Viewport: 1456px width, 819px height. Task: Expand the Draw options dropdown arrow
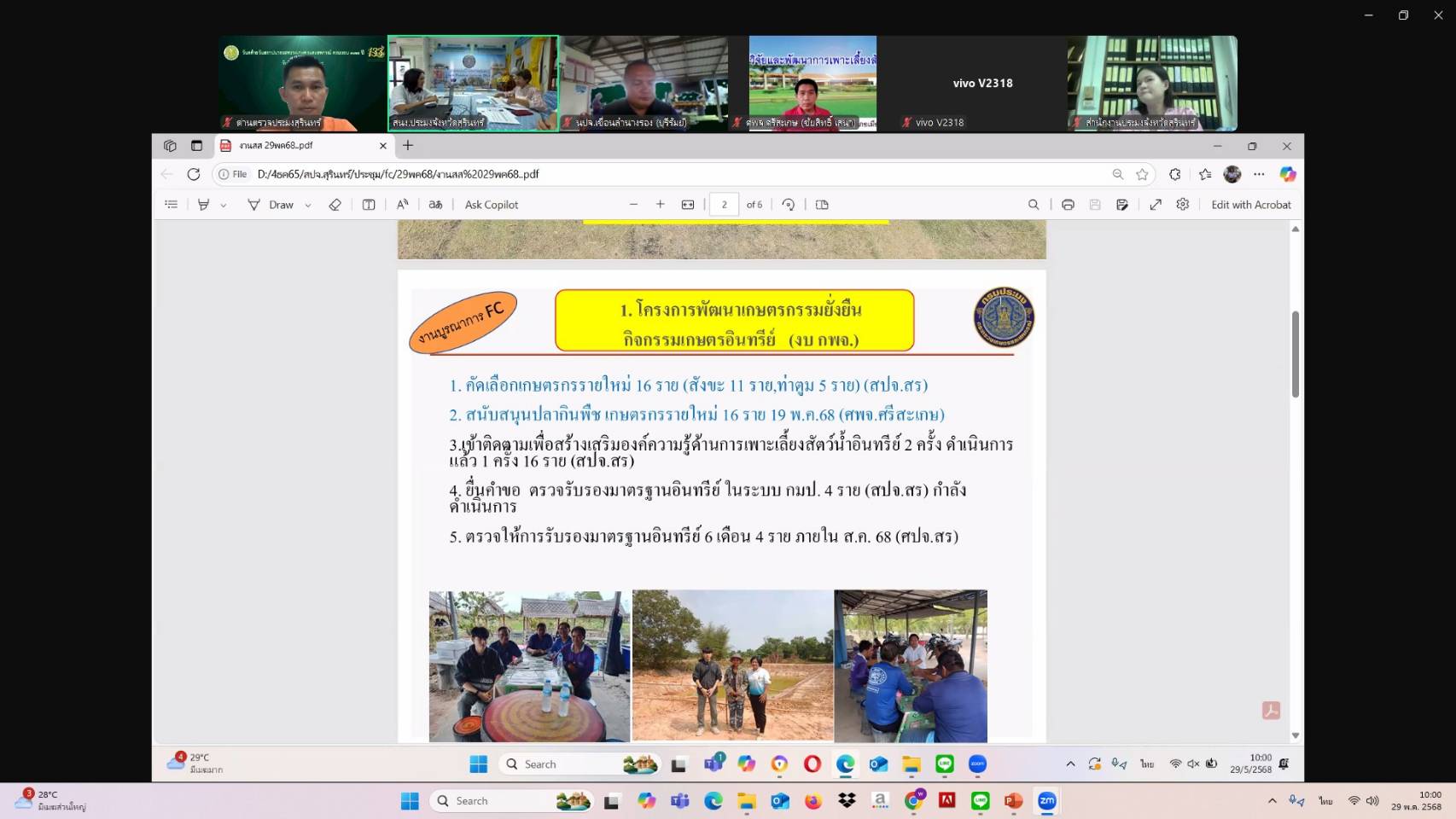(308, 206)
